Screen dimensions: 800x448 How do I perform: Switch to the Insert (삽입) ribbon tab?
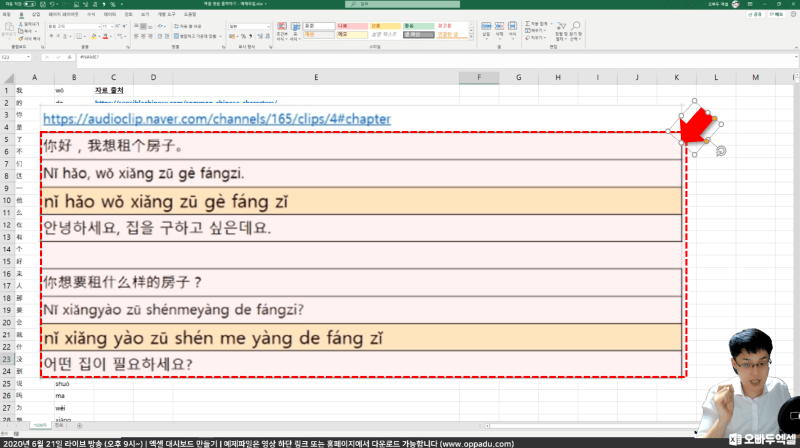(x=38, y=15)
